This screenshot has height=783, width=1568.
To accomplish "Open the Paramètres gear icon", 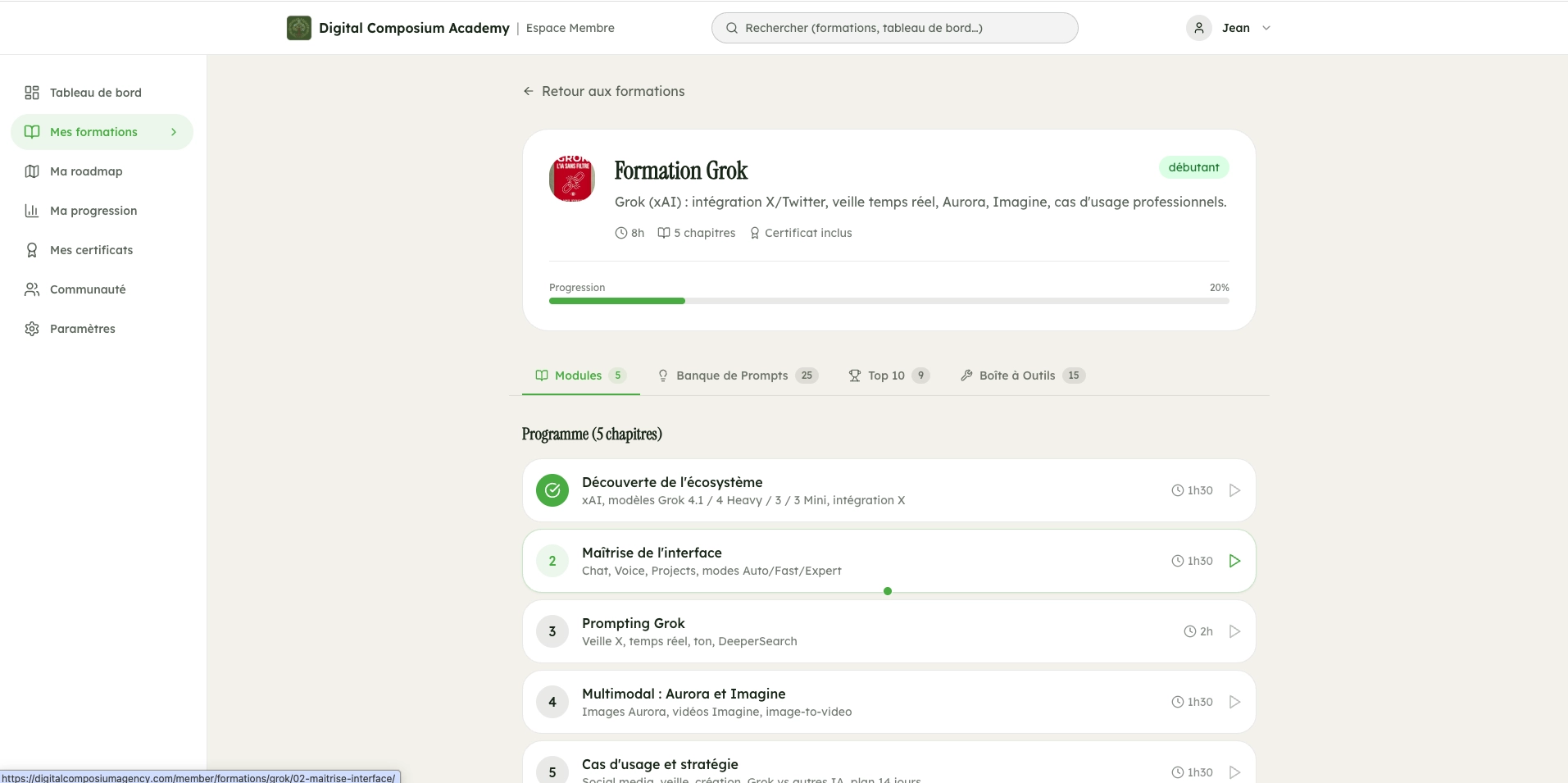I will point(31,328).
